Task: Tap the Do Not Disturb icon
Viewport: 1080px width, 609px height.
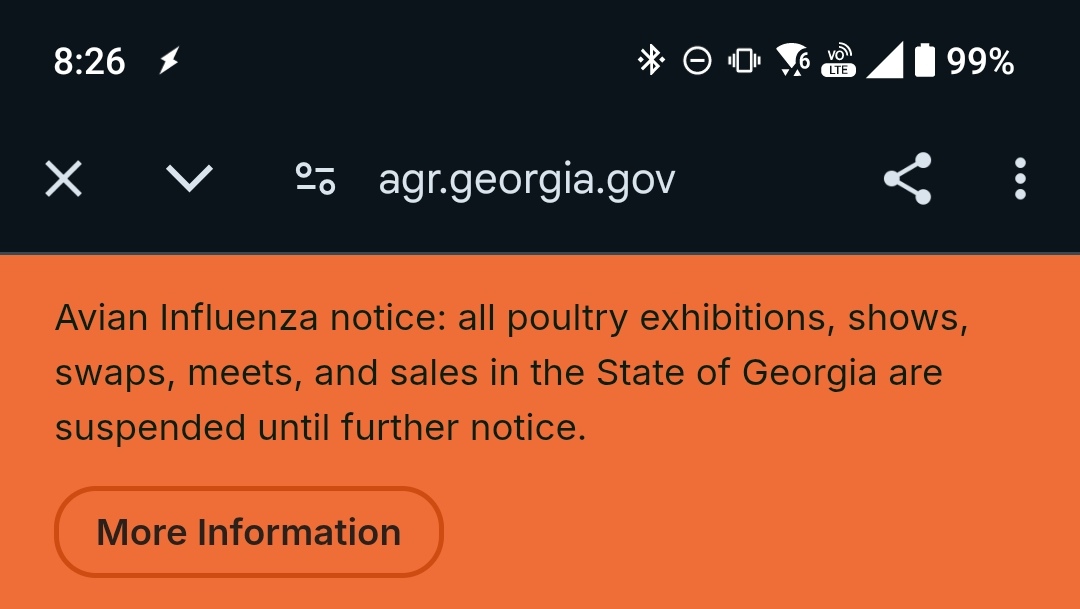Action: (x=697, y=61)
